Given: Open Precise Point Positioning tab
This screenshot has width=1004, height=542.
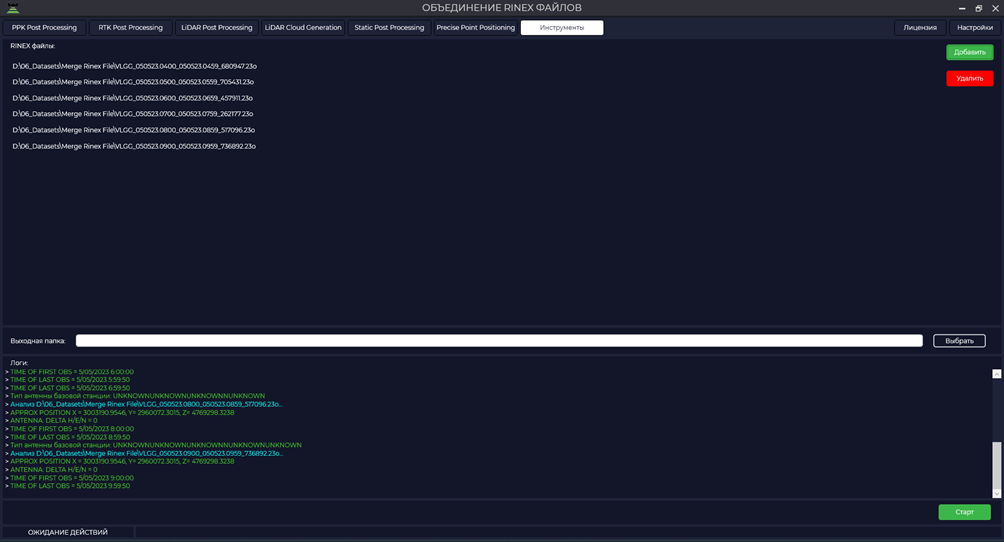Looking at the screenshot, I should point(476,28).
